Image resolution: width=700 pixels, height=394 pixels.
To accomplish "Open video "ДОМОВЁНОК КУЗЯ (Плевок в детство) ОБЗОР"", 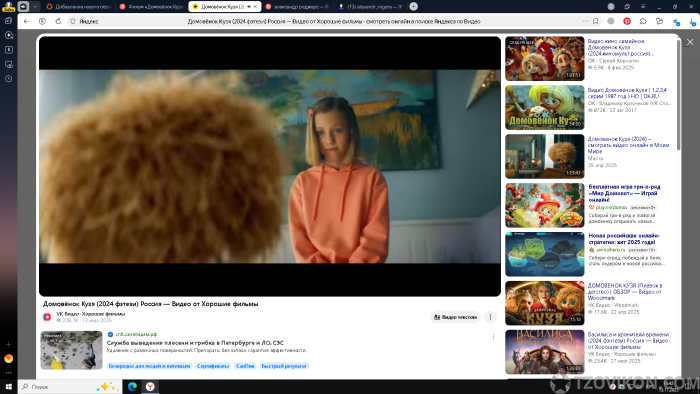I will click(625, 291).
